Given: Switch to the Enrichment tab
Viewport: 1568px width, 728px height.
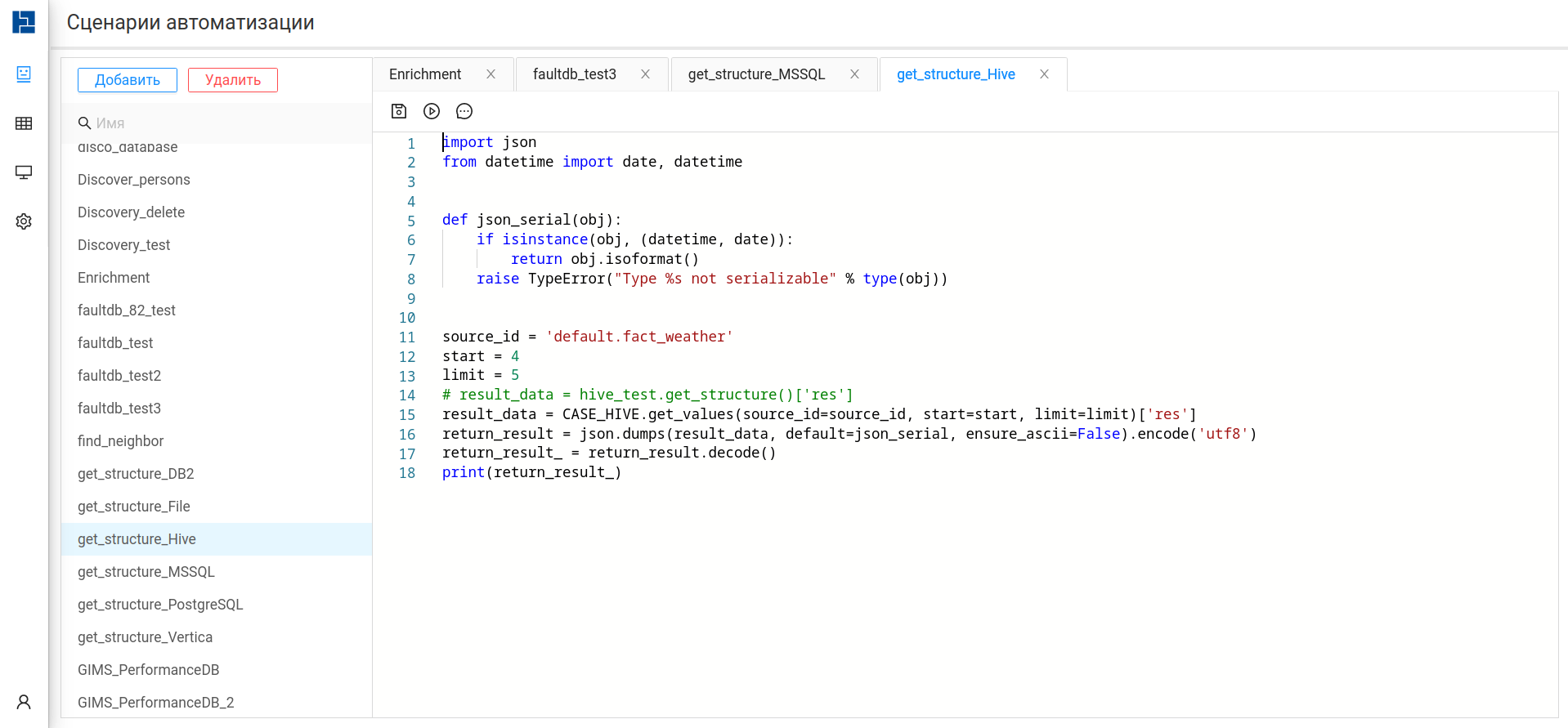Looking at the screenshot, I should 425,74.
